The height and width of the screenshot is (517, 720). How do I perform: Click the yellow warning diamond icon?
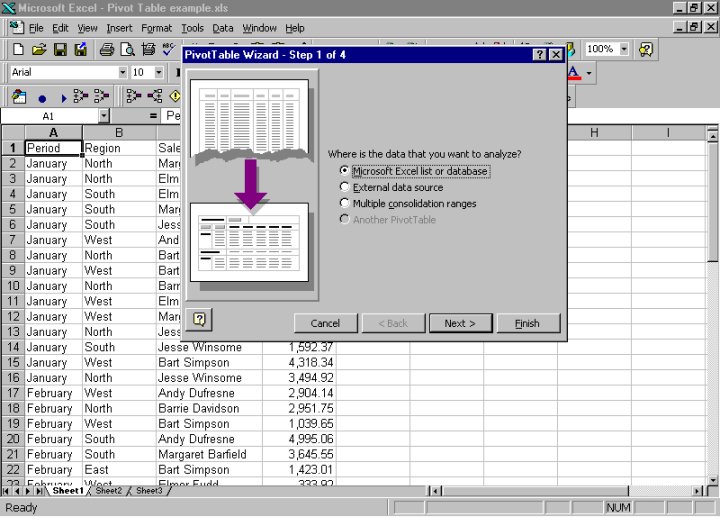[175, 96]
